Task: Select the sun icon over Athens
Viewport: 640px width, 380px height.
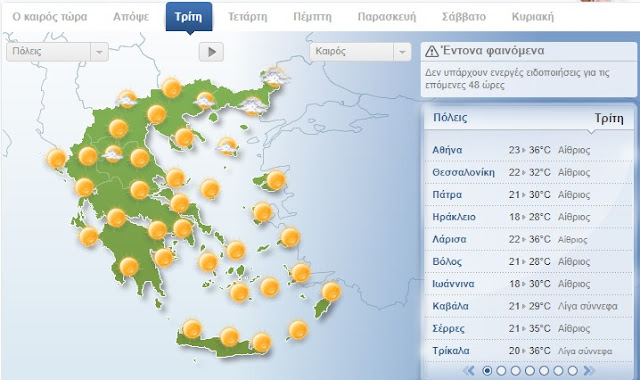Action: (182, 229)
